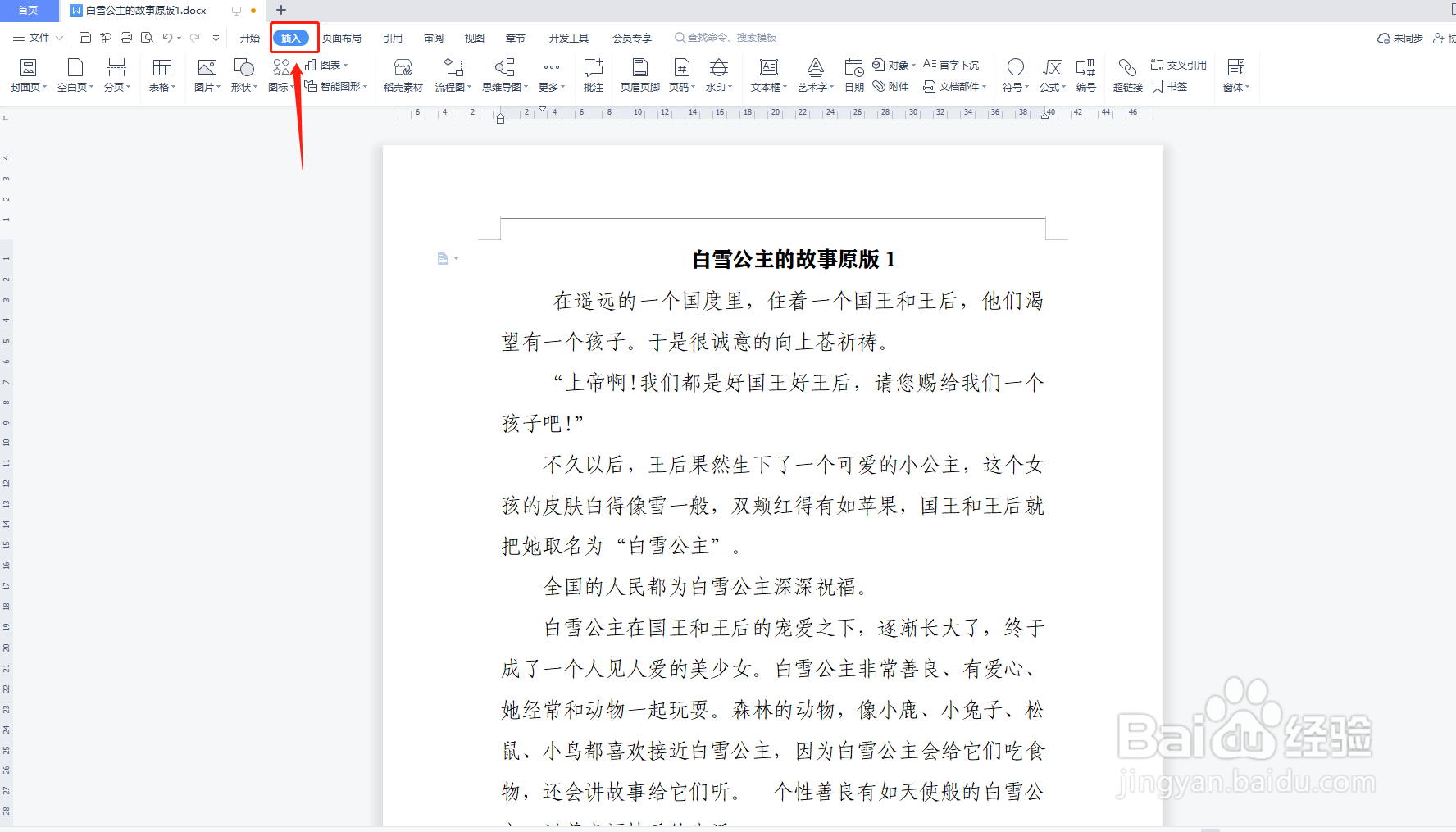Click the right indent marker on the ruler
Image resolution: width=1456 pixels, height=832 pixels.
pyautogui.click(x=1045, y=116)
